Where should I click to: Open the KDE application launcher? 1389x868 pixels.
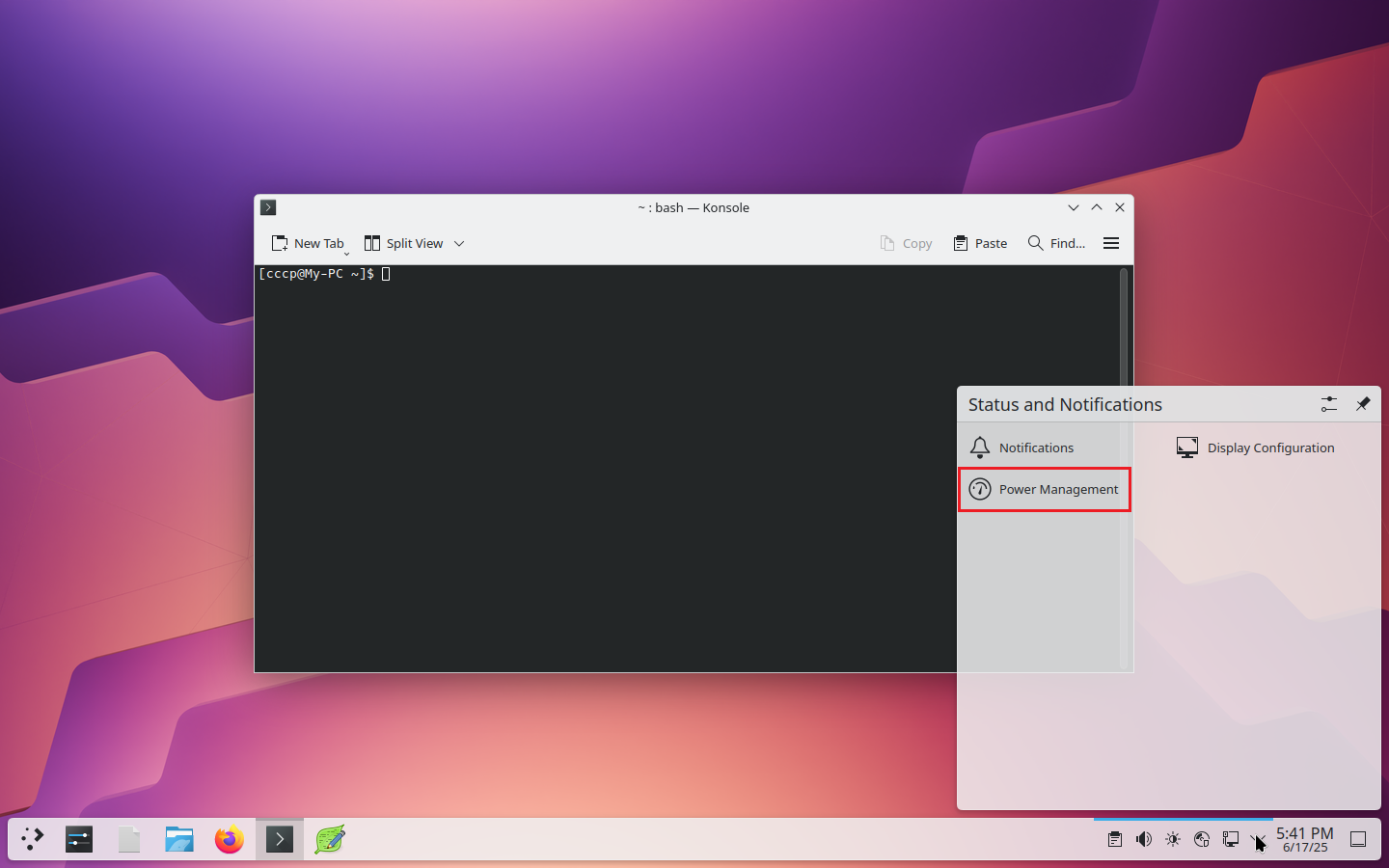click(33, 839)
